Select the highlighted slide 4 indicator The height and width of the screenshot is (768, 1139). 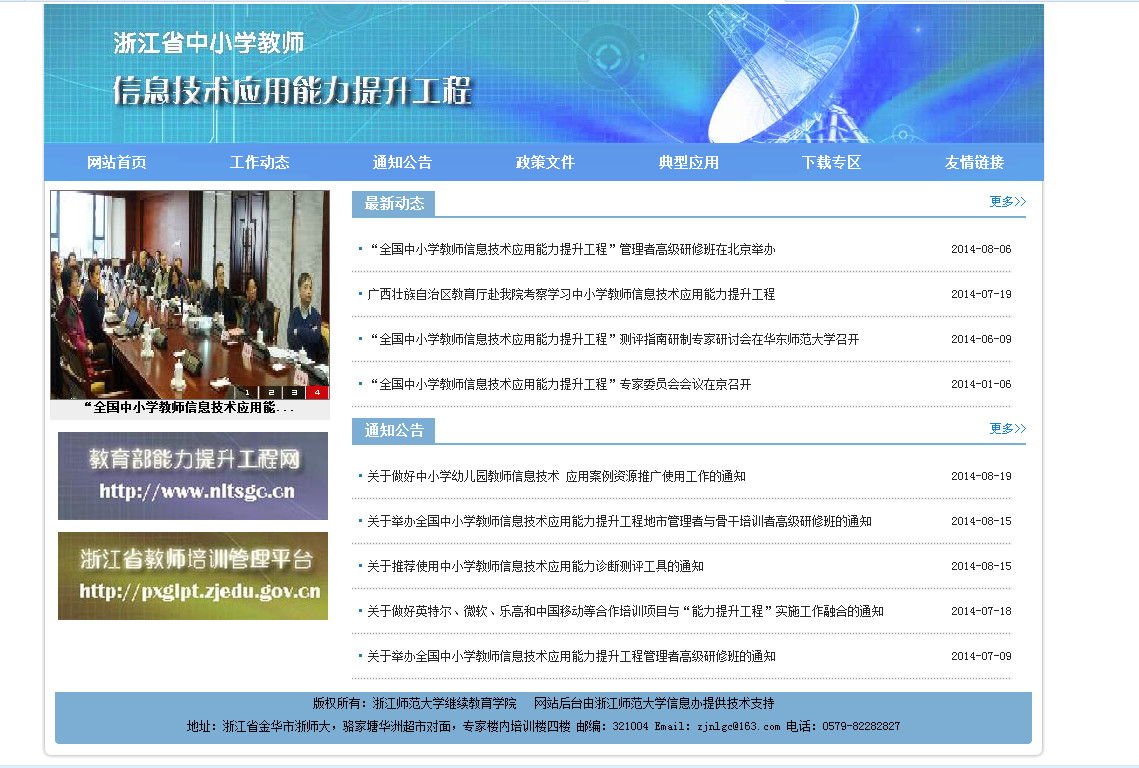(x=317, y=392)
